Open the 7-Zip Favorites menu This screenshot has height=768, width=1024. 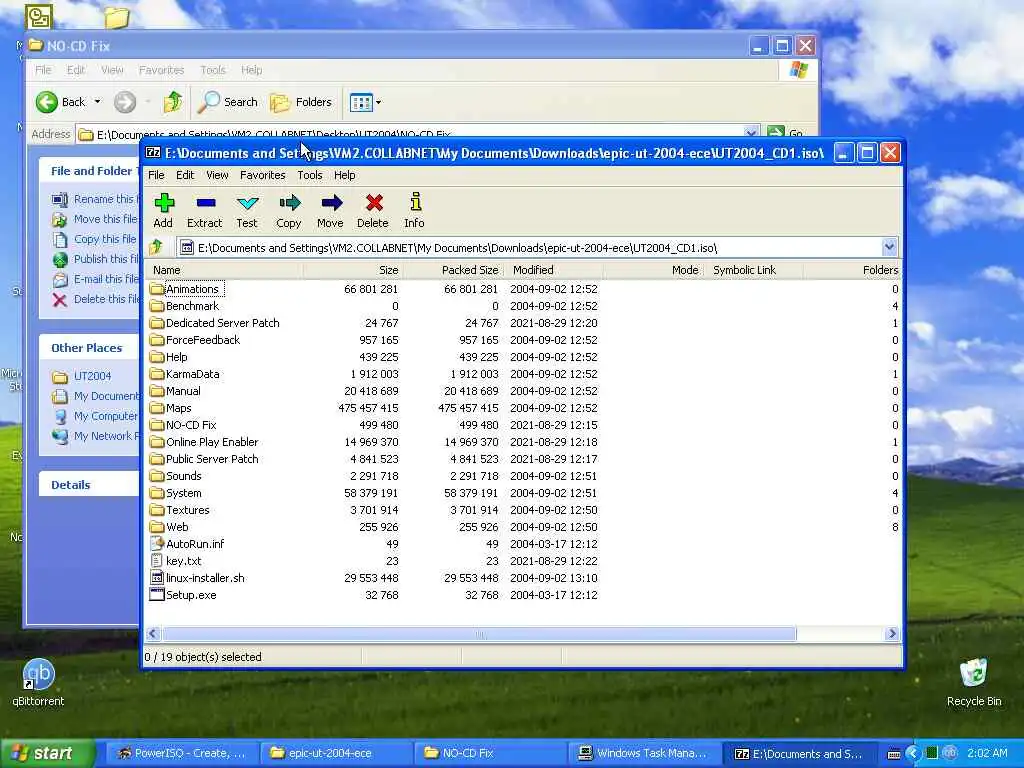tap(263, 175)
